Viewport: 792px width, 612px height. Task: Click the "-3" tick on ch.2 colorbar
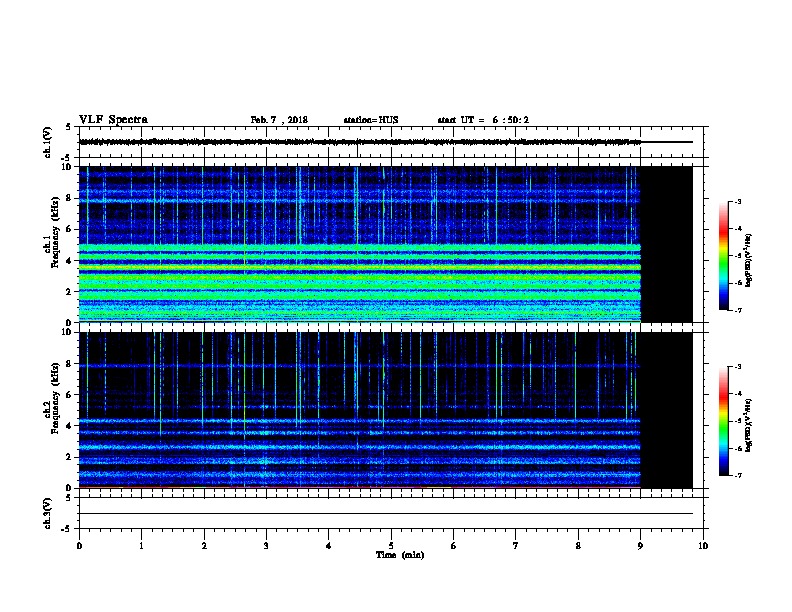coord(737,367)
